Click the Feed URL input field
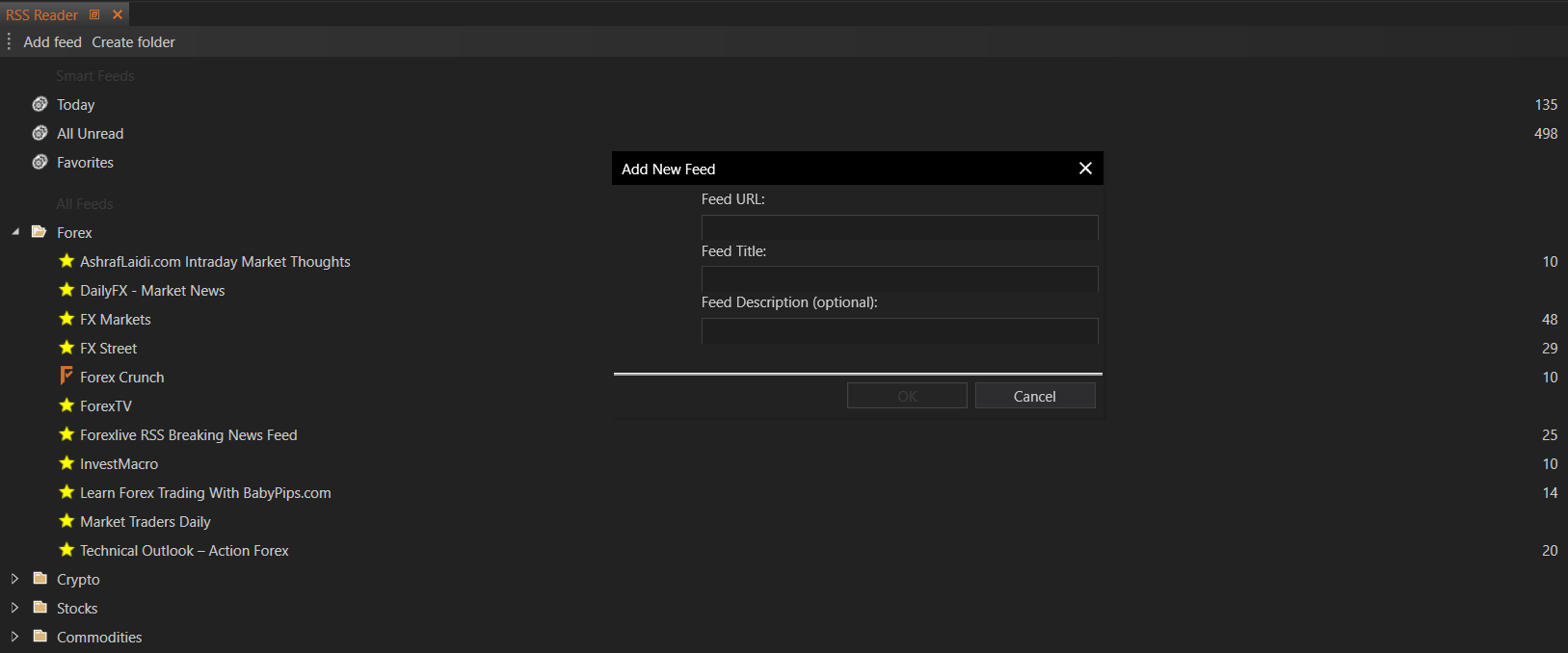 899,227
